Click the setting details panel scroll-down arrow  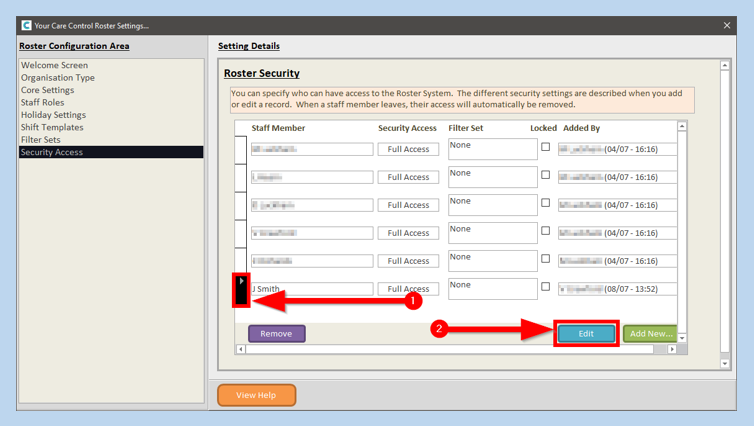click(x=725, y=364)
